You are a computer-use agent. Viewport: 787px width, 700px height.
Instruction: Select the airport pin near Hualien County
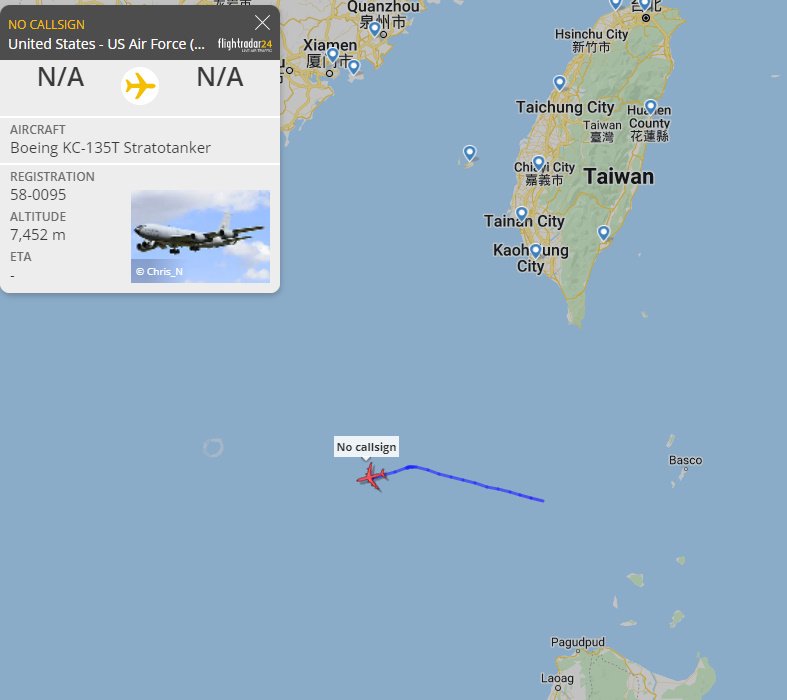[x=650, y=107]
